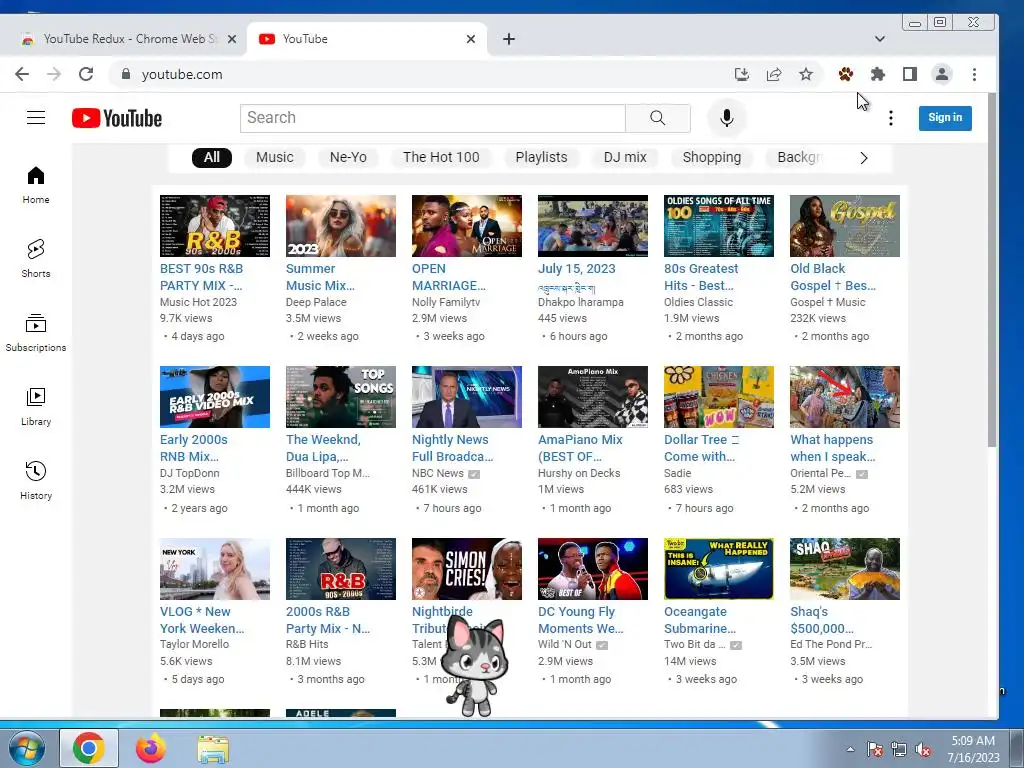Show more category chips with right arrow

pos(863,158)
